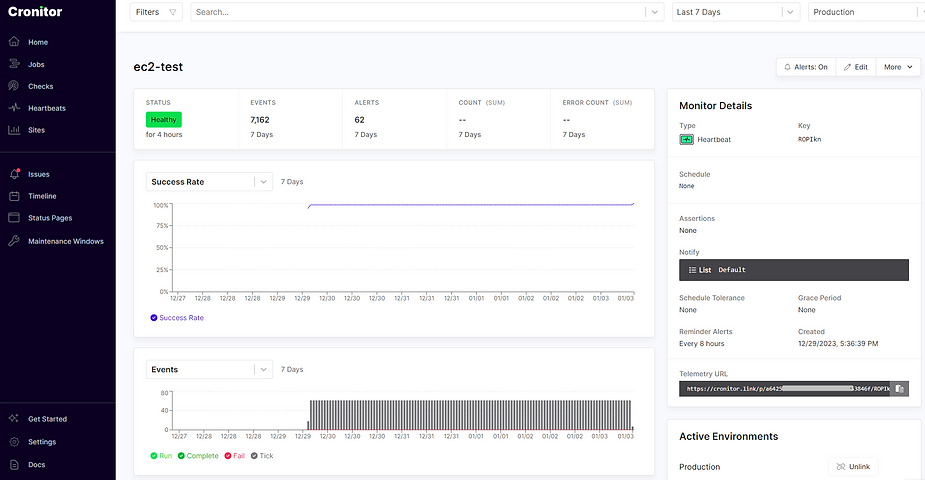Click the ec2-test monitor title

[158, 67]
